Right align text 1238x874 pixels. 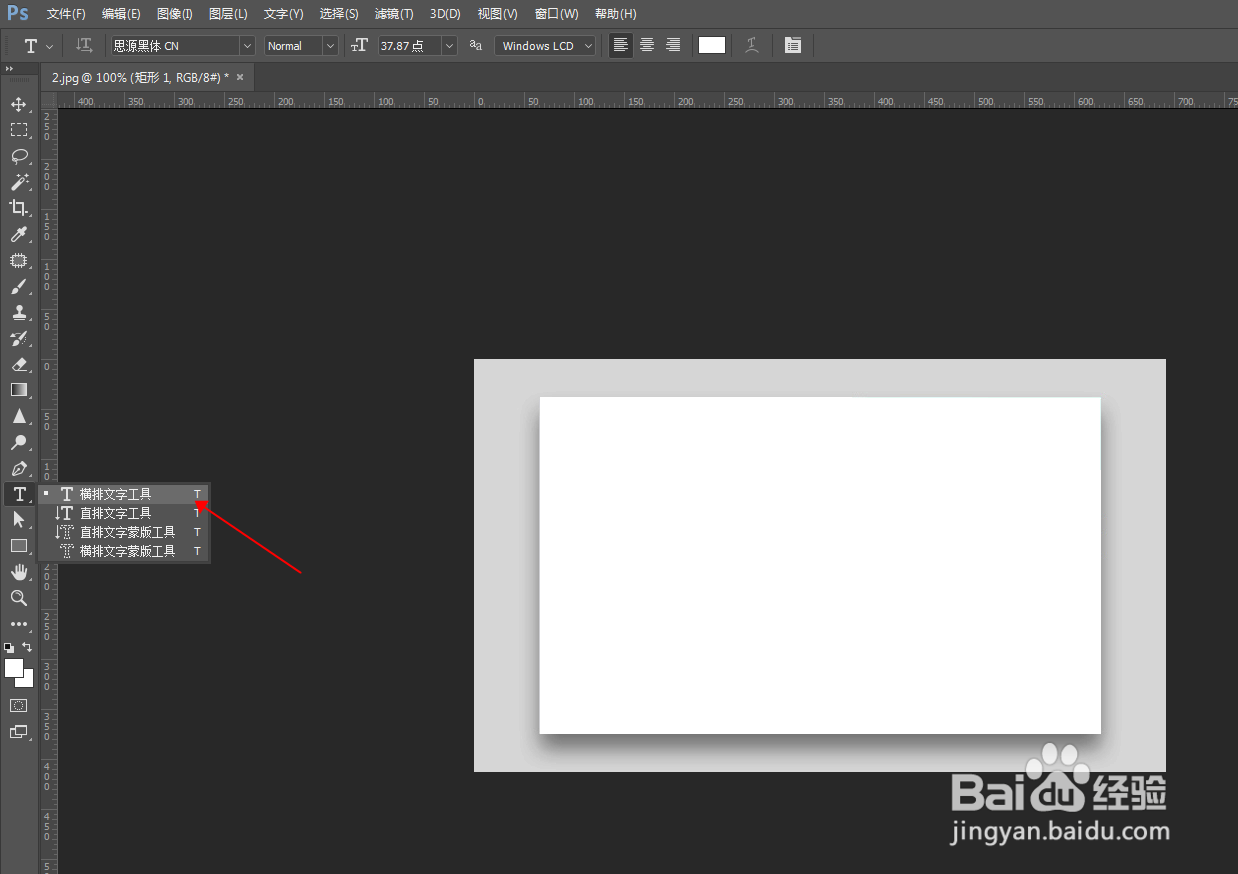pyautogui.click(x=673, y=45)
